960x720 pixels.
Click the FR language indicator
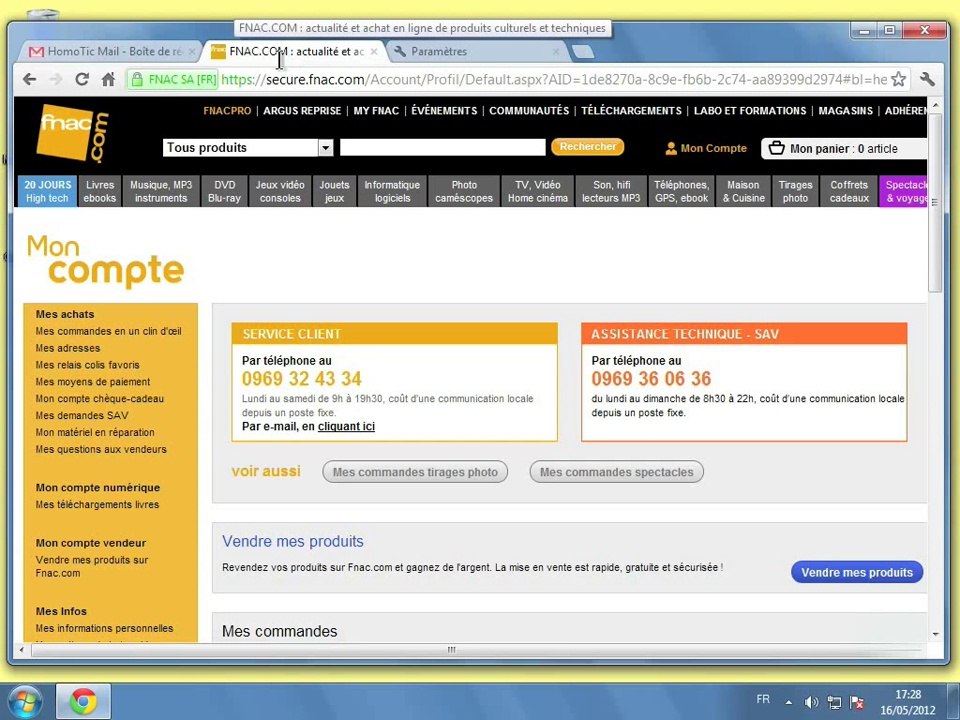[763, 699]
